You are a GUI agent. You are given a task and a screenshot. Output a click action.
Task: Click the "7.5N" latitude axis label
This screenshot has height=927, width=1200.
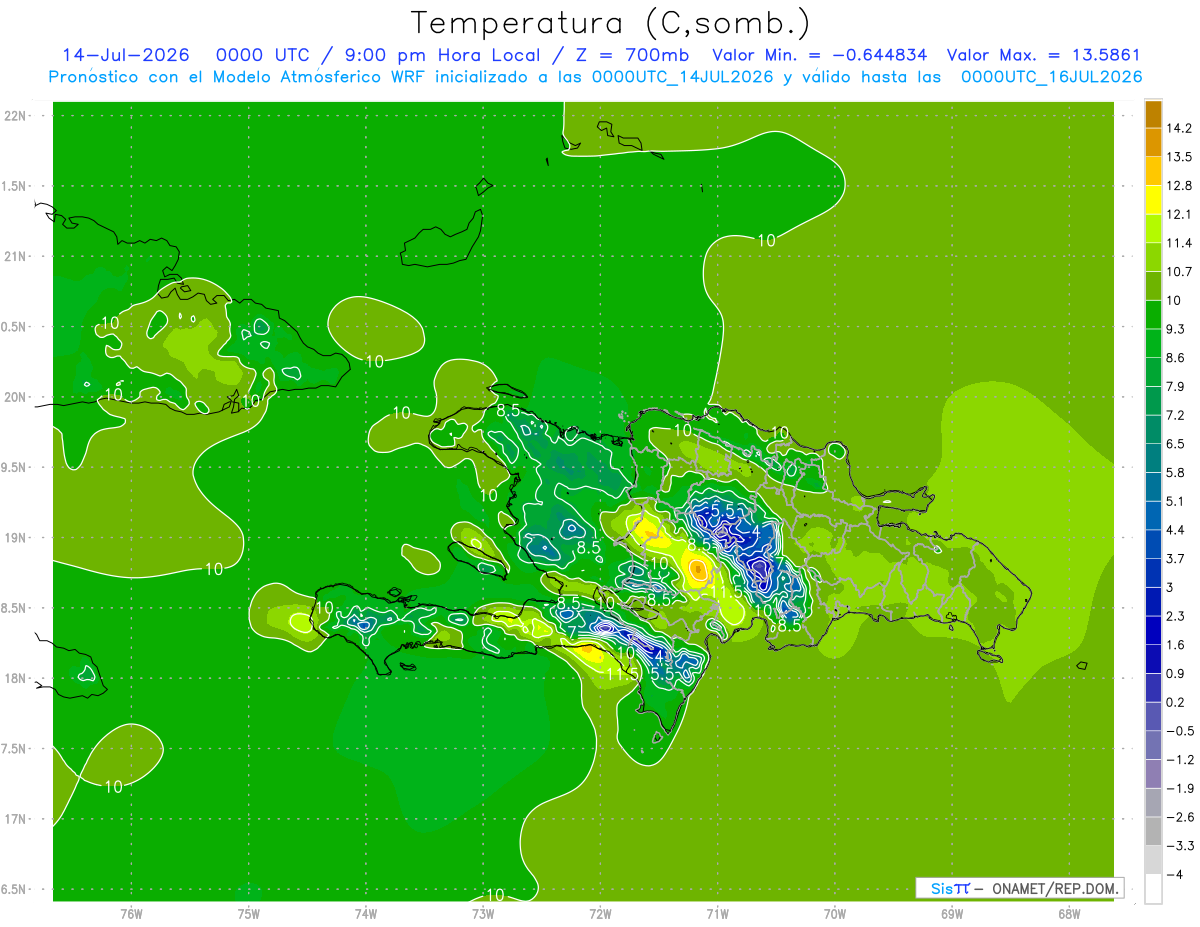click(15, 749)
